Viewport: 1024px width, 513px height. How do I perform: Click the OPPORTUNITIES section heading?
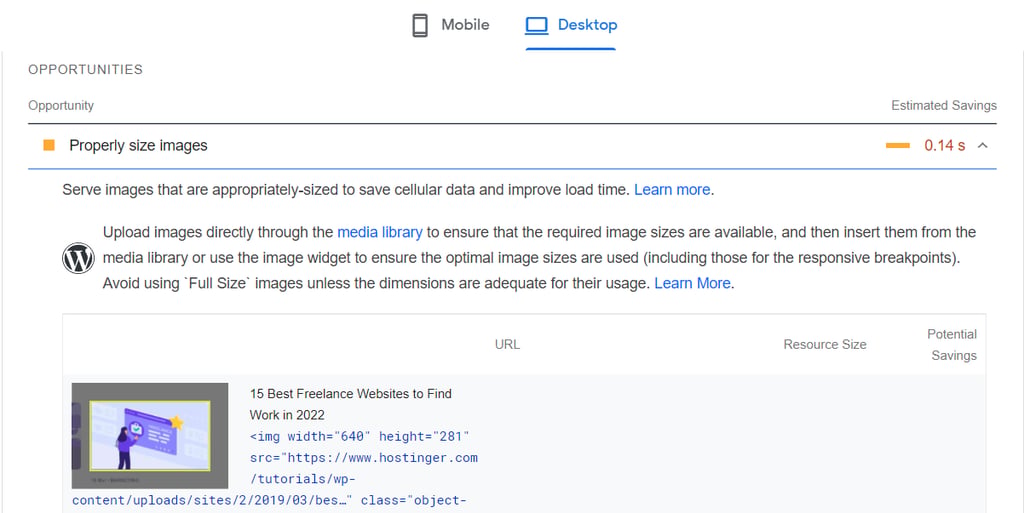click(86, 70)
